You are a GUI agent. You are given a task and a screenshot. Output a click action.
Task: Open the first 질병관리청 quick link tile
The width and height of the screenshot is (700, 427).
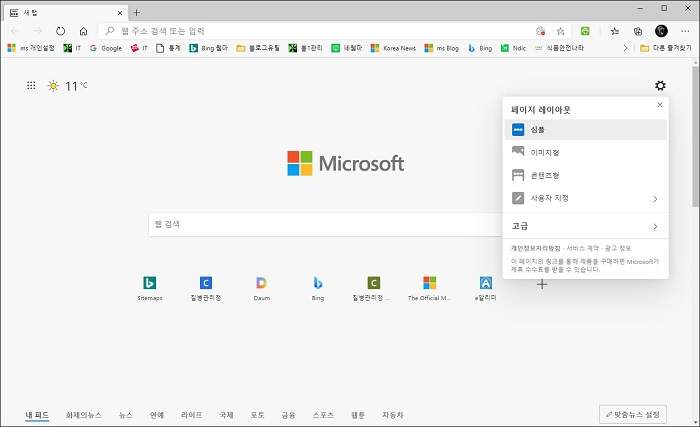click(x=205, y=288)
